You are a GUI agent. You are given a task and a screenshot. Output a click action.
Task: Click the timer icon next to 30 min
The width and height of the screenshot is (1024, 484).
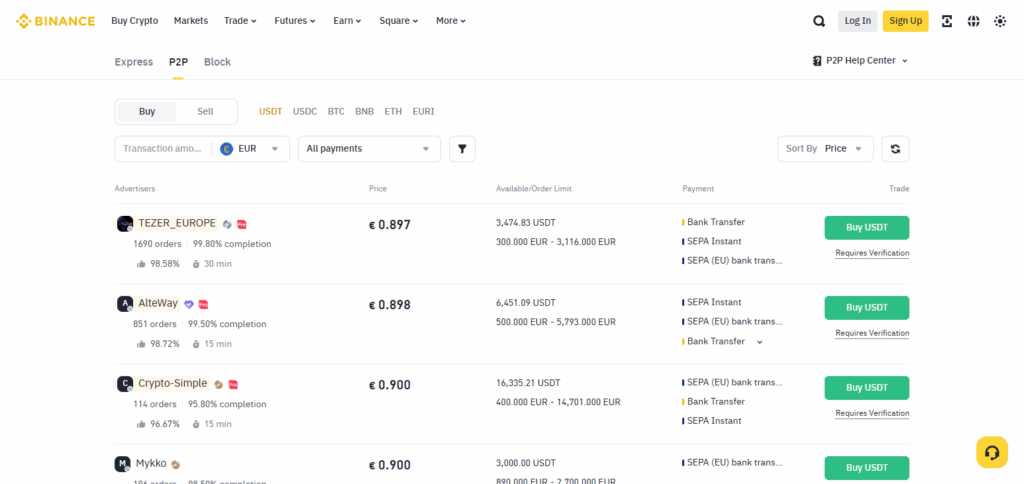(196, 264)
